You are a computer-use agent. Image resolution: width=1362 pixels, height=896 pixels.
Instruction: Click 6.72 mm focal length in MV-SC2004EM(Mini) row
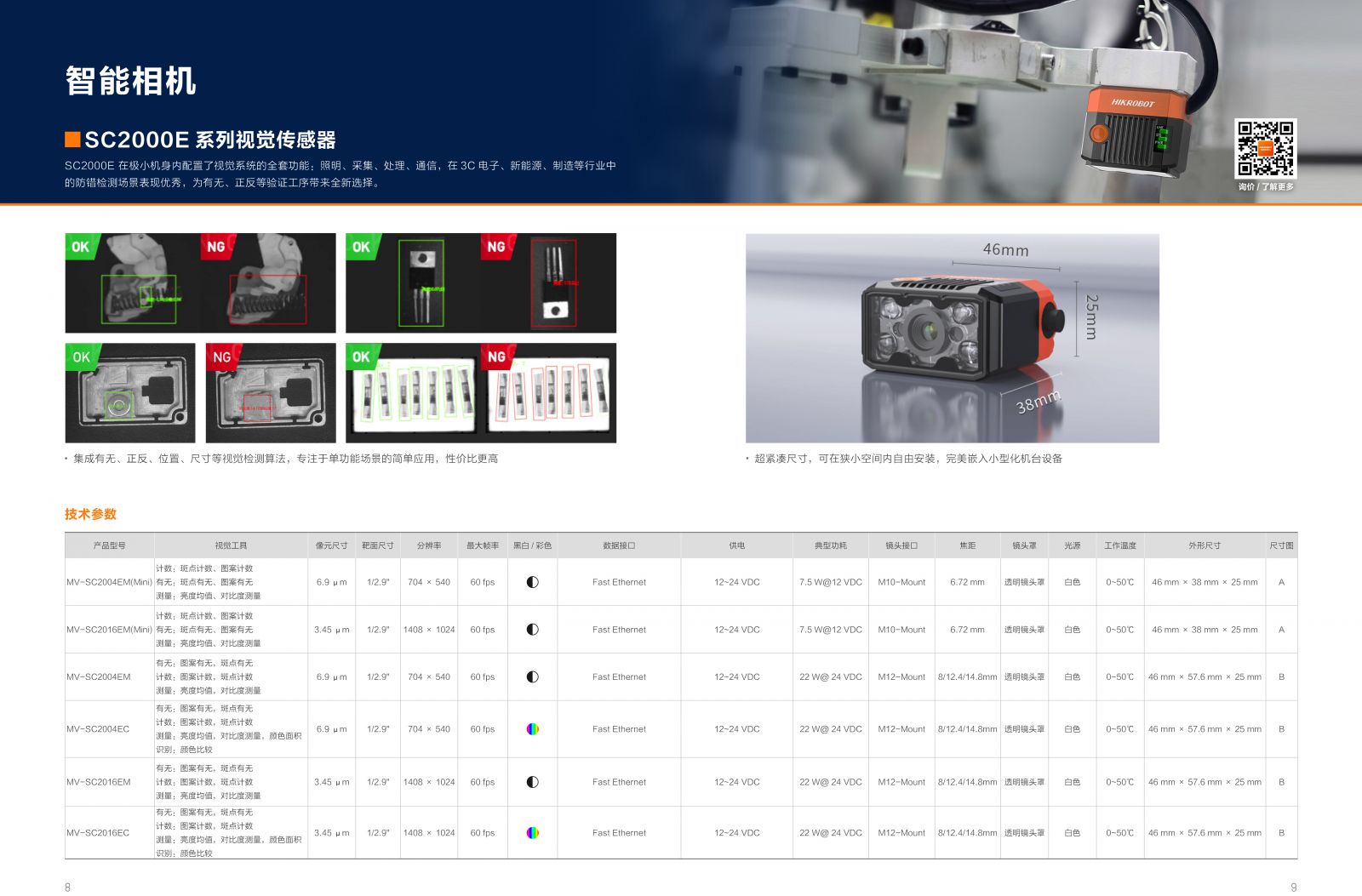[x=967, y=582]
